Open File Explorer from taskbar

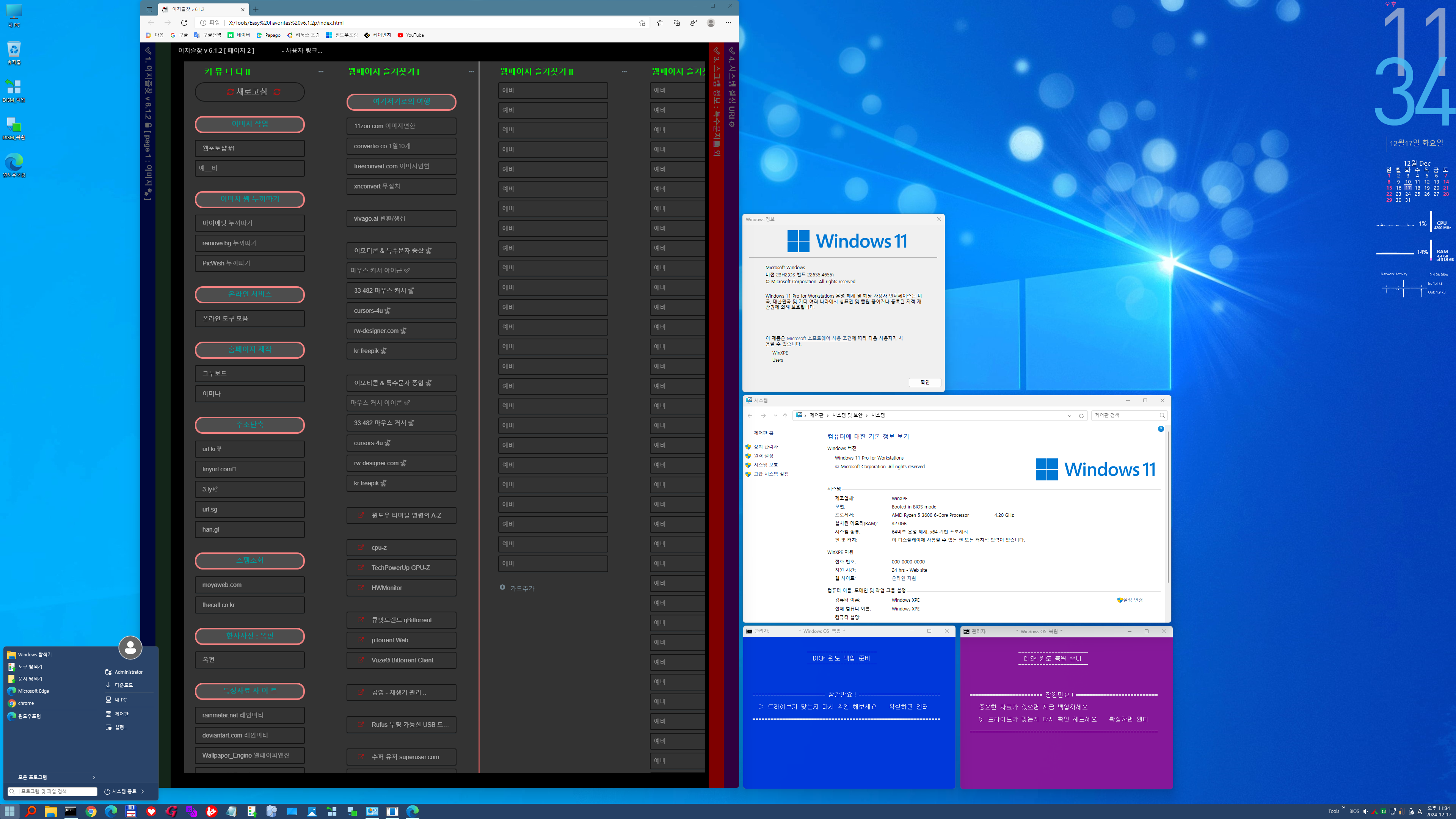50,811
